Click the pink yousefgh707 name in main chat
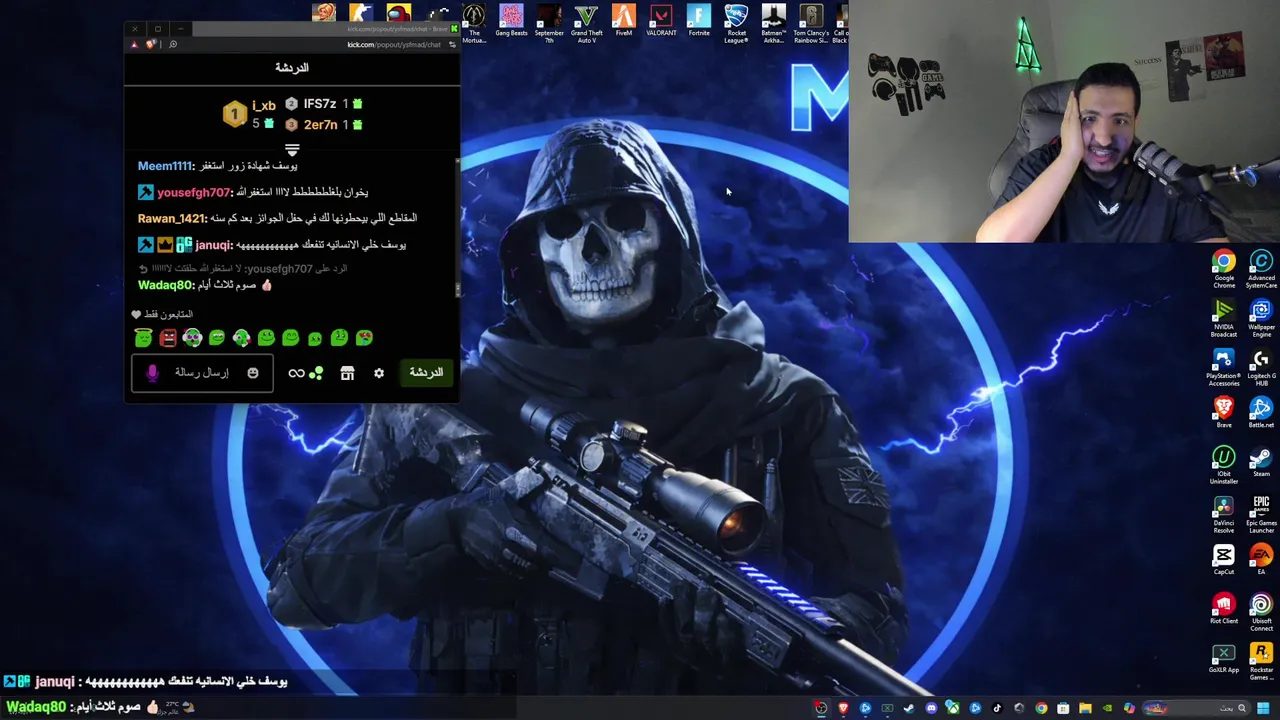 [x=194, y=192]
